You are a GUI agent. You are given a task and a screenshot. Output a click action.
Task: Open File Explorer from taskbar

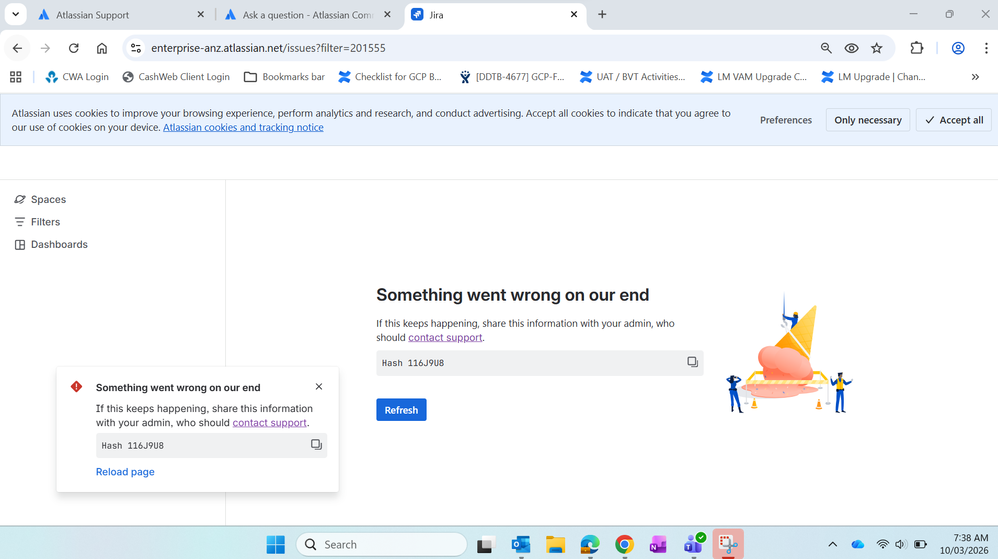pos(555,544)
